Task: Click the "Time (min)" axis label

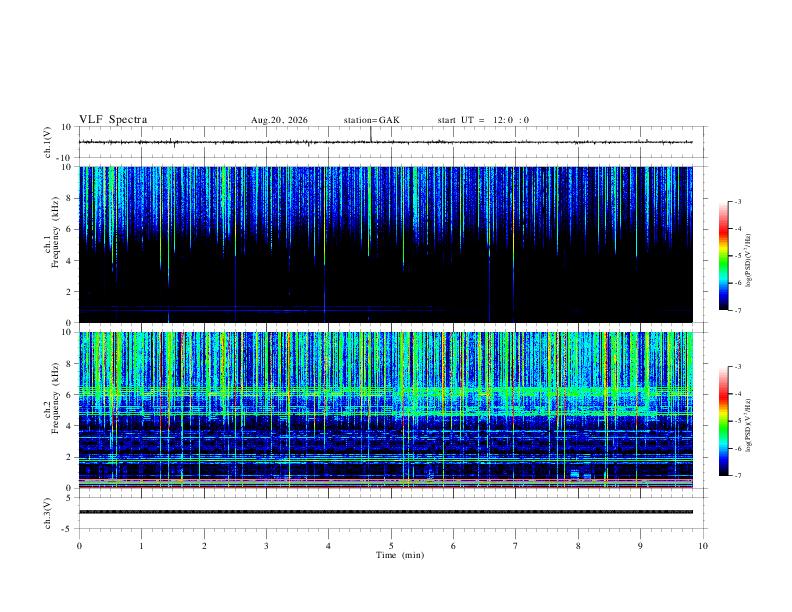Action: click(400, 555)
